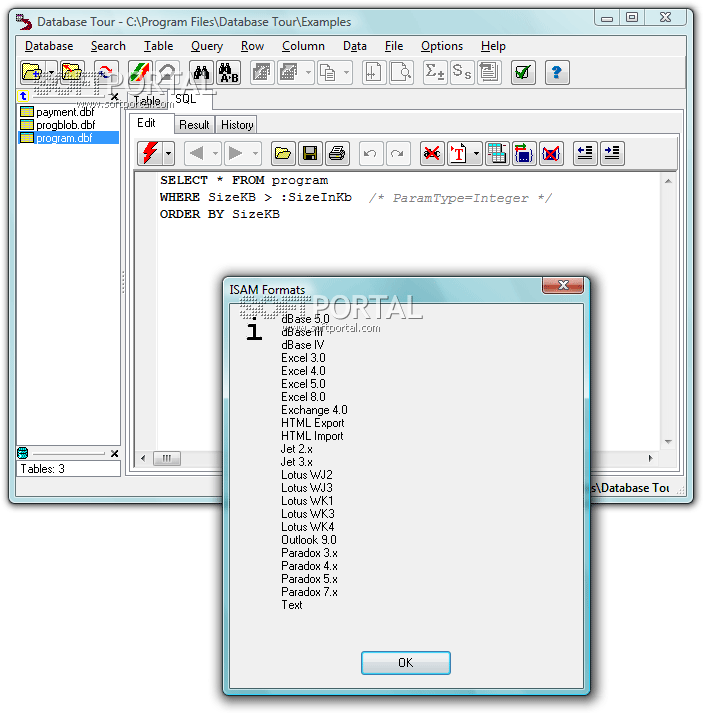This screenshot has height=713, width=705.
Task: Click the close database folder icon
Action: click(72, 72)
